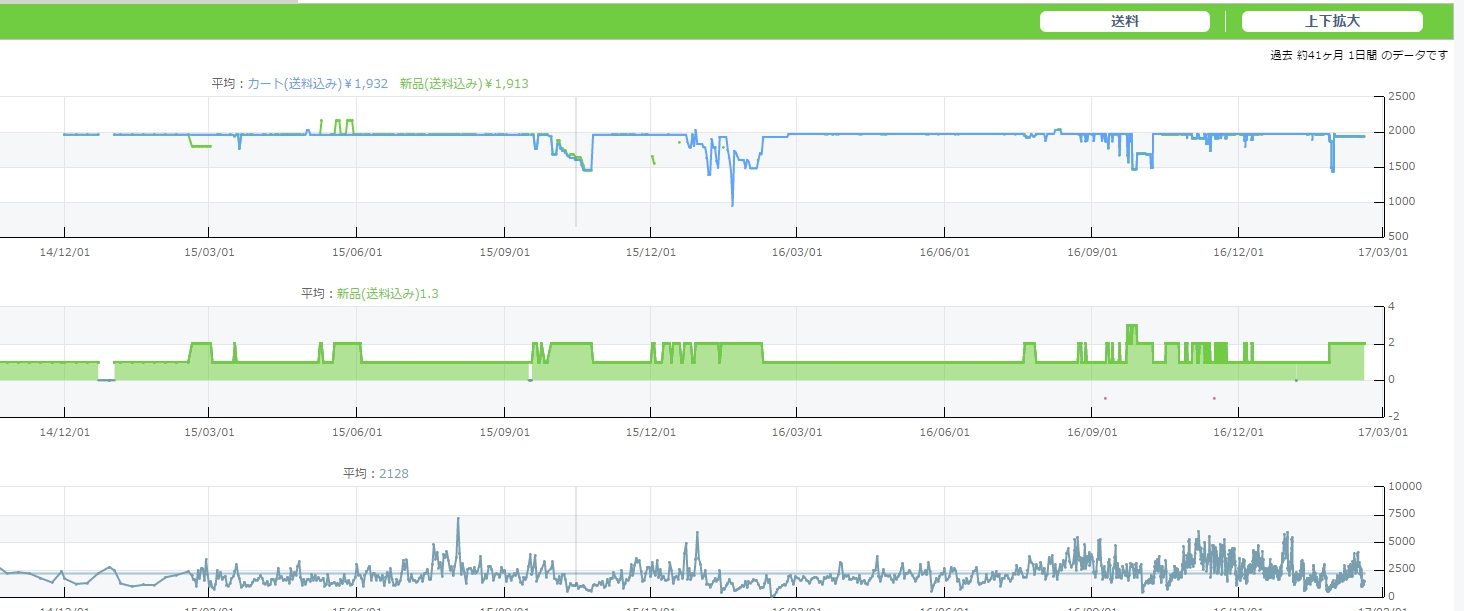This screenshot has width=1464, height=611.
Task: Click 16/12/01 under the seller-count chart
Action: [1238, 433]
